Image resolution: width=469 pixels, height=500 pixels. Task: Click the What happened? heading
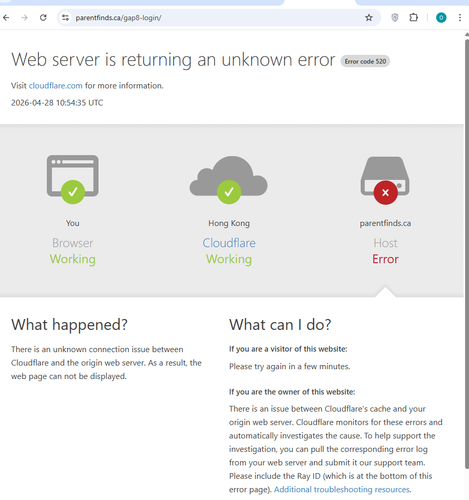tap(69, 325)
